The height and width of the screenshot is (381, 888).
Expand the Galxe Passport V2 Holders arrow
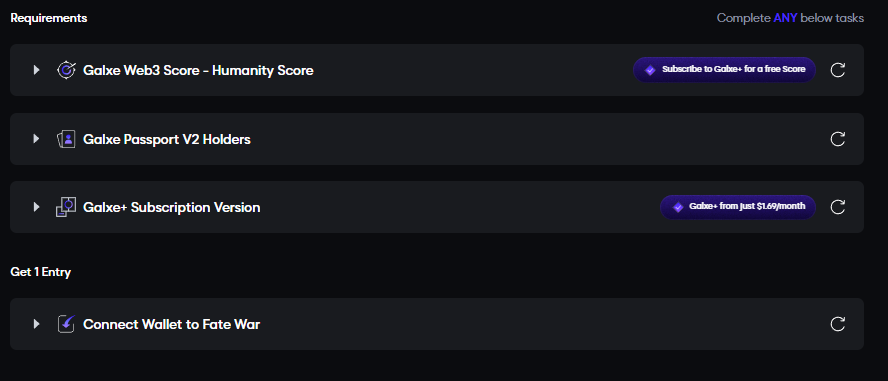coord(36,139)
